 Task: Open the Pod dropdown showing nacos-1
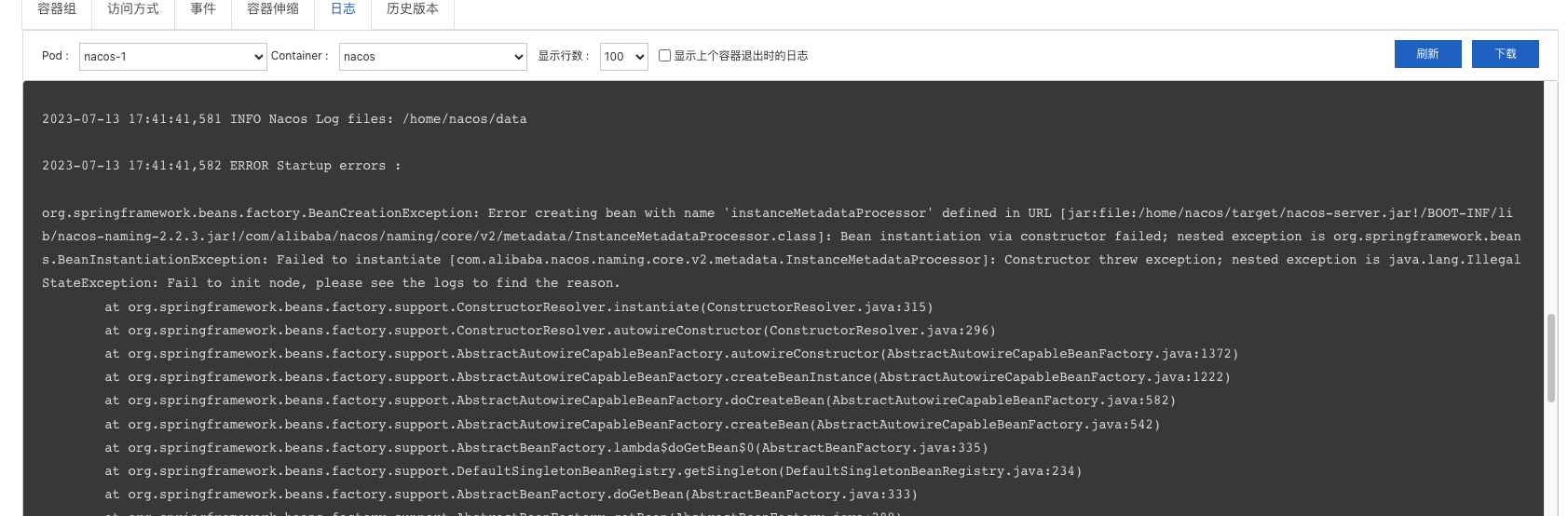(173, 57)
